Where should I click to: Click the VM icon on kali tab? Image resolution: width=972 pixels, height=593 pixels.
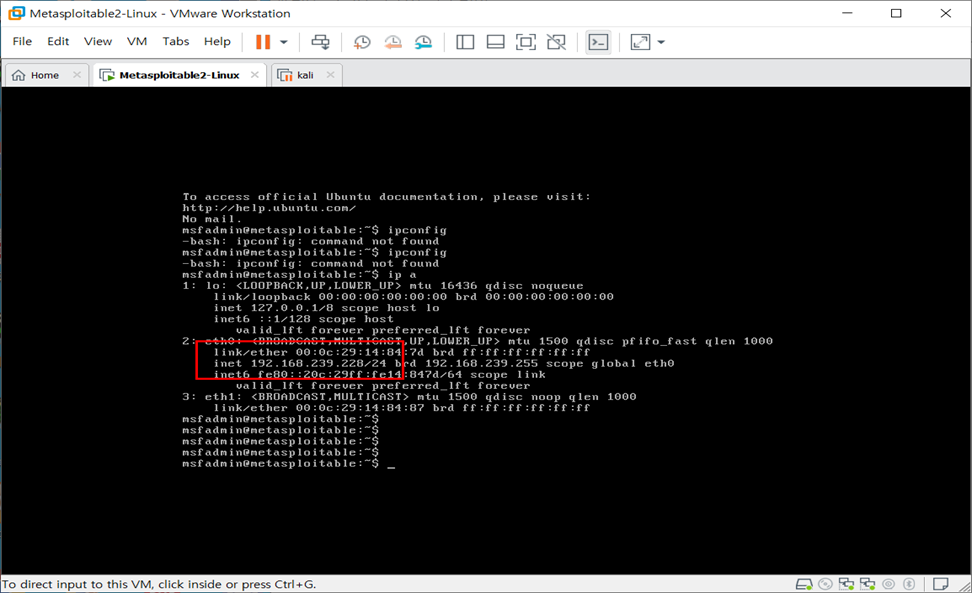point(285,75)
